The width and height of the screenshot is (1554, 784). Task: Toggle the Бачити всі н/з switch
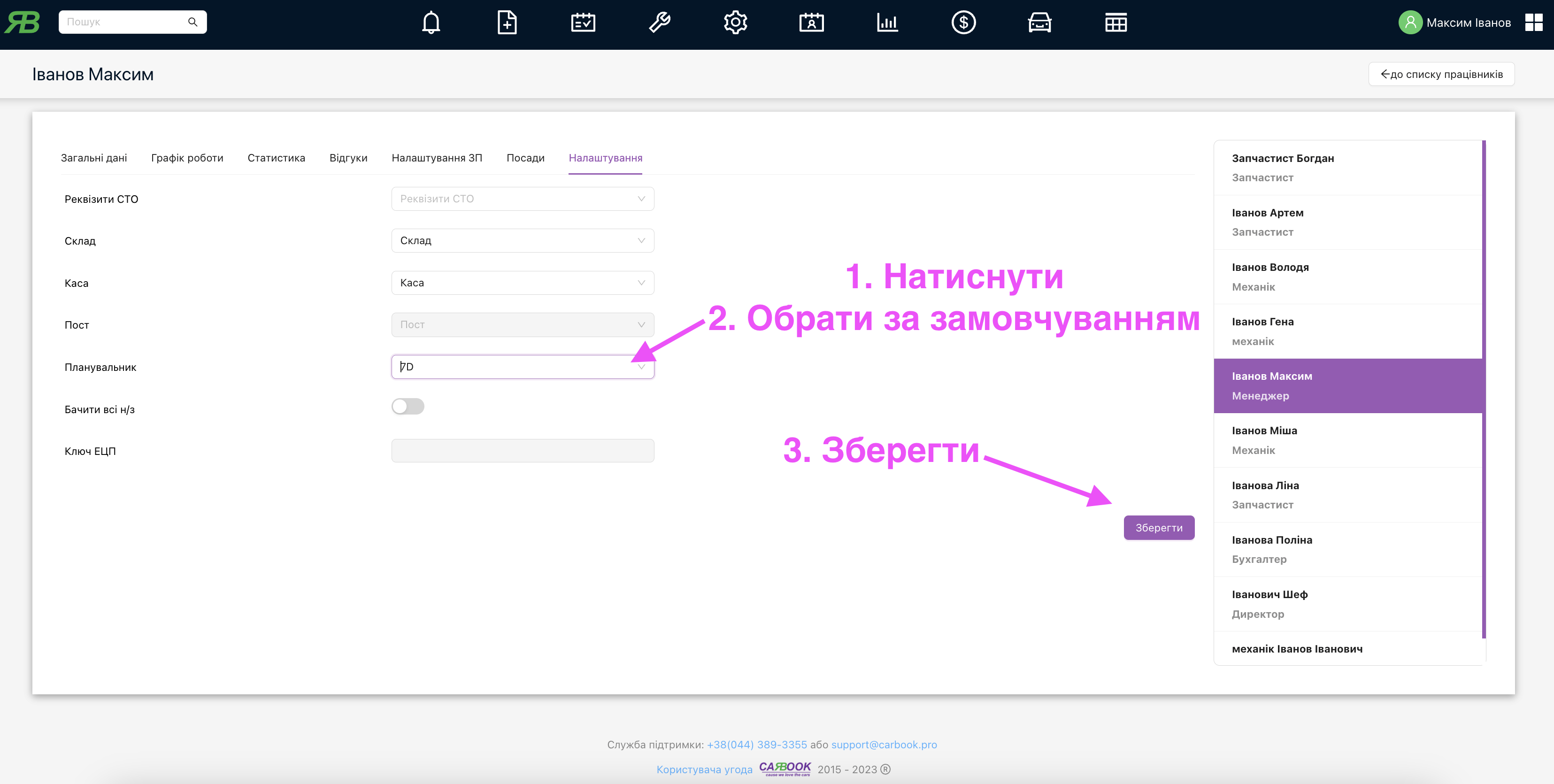click(x=408, y=406)
